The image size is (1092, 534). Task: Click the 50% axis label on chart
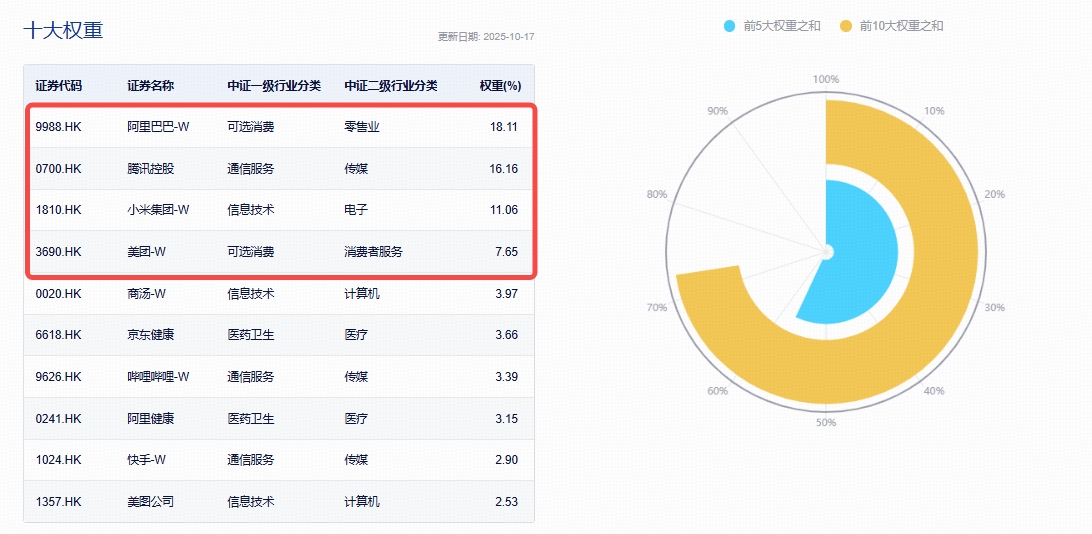[826, 423]
